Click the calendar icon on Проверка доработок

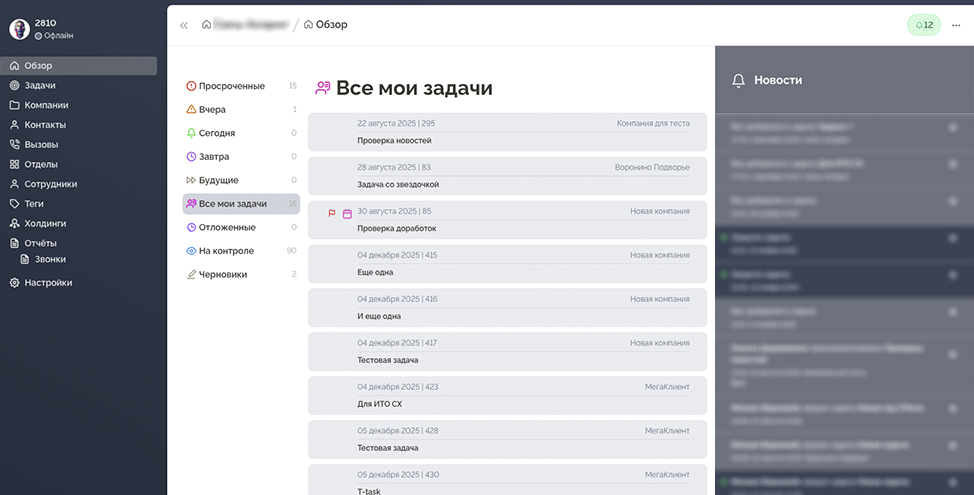[x=347, y=214]
